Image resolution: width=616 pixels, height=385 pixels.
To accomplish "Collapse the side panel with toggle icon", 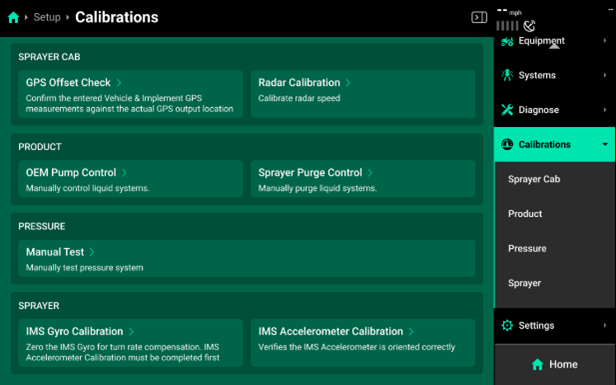I will click(479, 17).
